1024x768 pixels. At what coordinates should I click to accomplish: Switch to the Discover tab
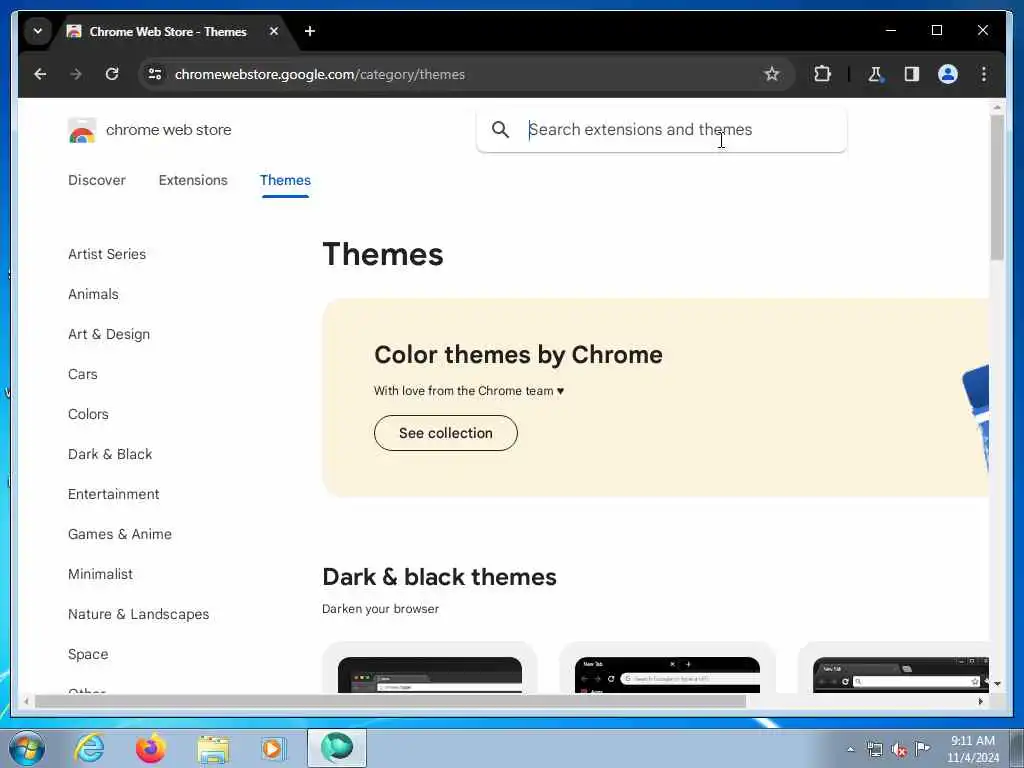97,180
